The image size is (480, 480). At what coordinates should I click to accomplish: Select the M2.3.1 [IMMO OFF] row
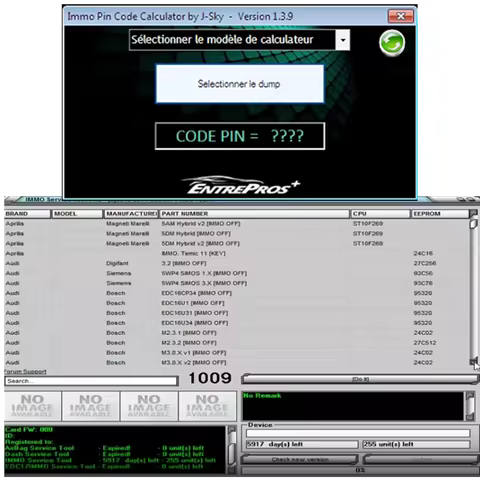pos(237,333)
